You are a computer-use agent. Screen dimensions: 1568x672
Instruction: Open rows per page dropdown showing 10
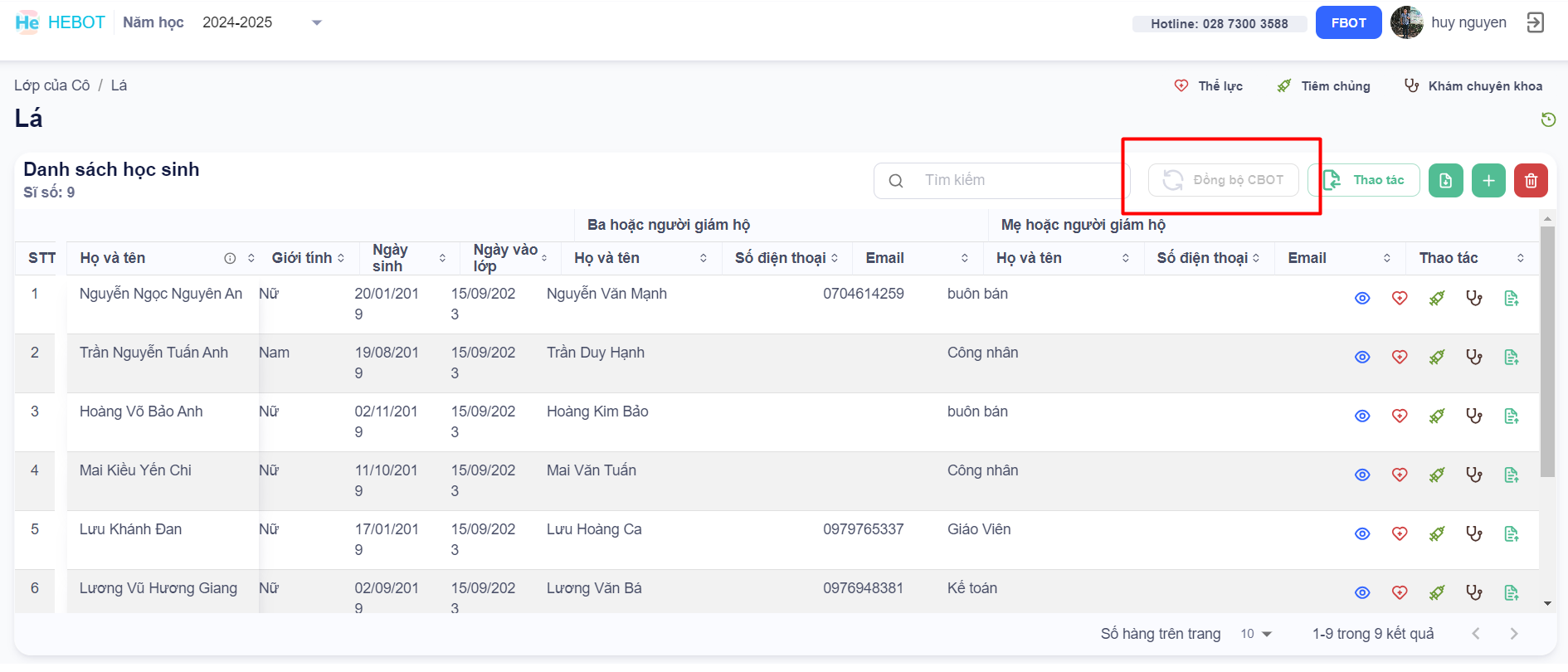tap(1256, 634)
